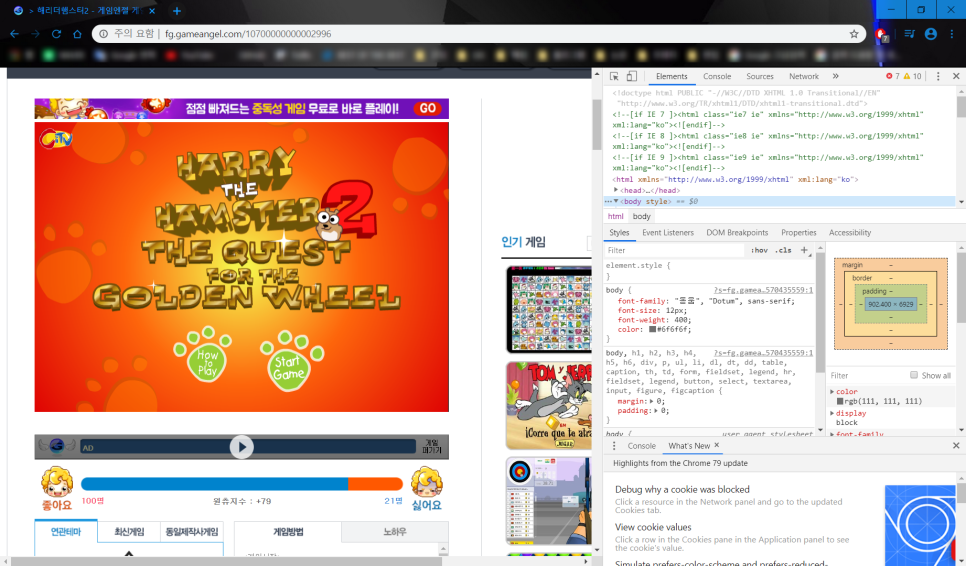This screenshot has height=566, width=966.
Task: Open a new browser tab
Action: [x=177, y=10]
